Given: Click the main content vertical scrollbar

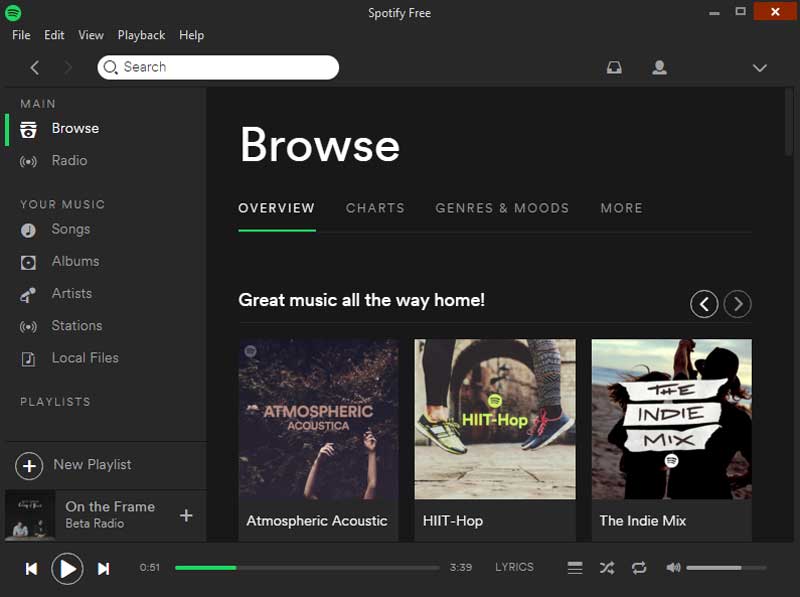Looking at the screenshot, I should (789, 122).
